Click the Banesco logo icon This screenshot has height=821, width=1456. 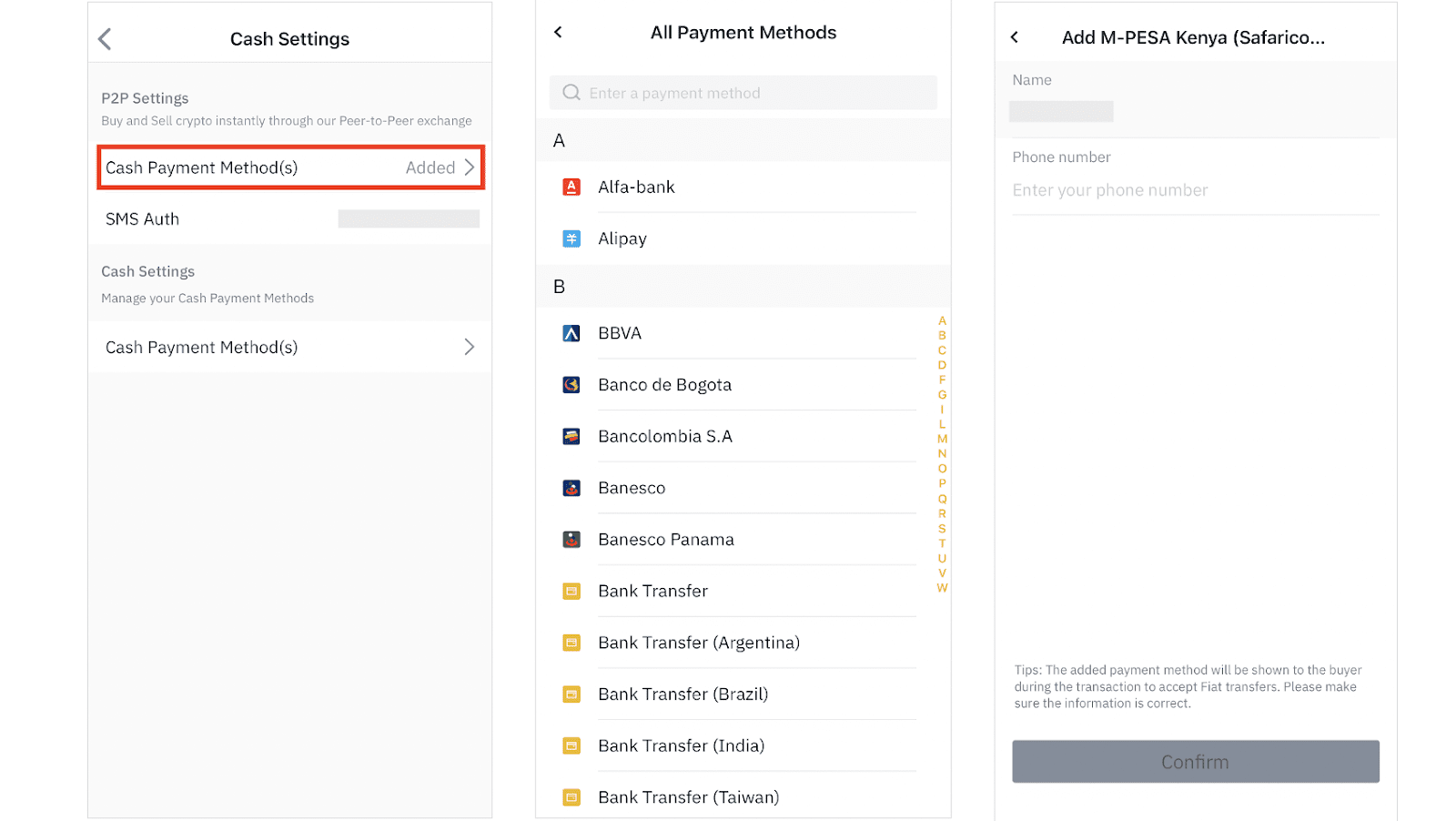pos(571,488)
